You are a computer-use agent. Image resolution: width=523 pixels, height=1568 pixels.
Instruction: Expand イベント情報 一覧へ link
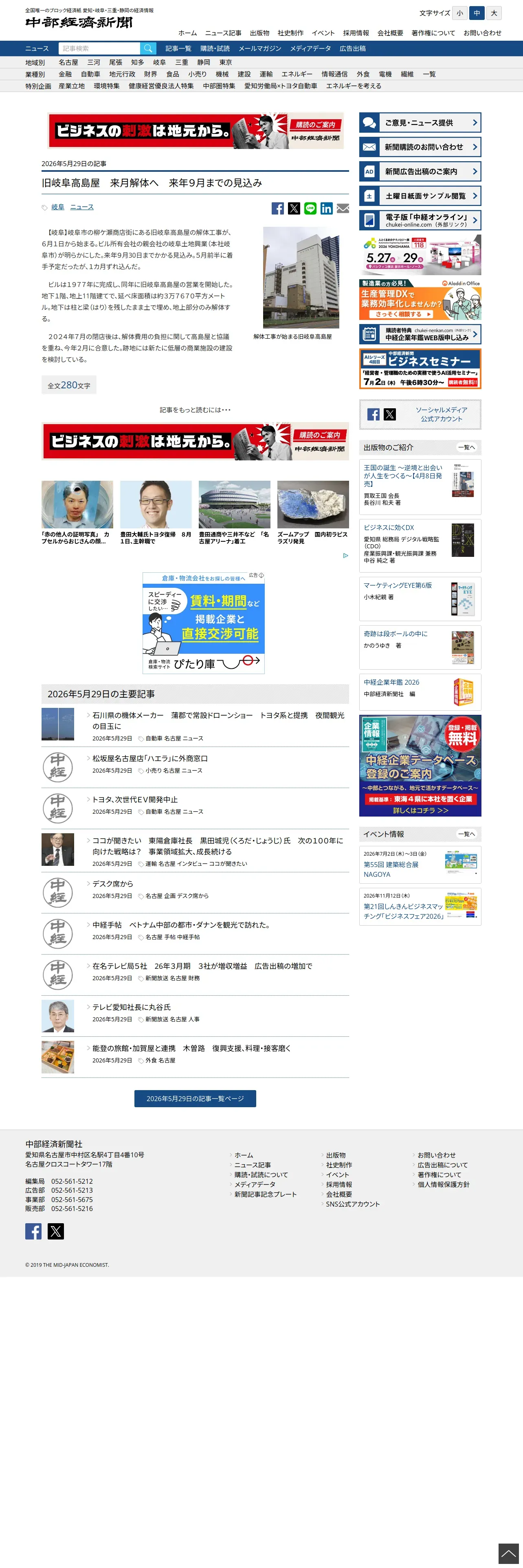tap(466, 834)
